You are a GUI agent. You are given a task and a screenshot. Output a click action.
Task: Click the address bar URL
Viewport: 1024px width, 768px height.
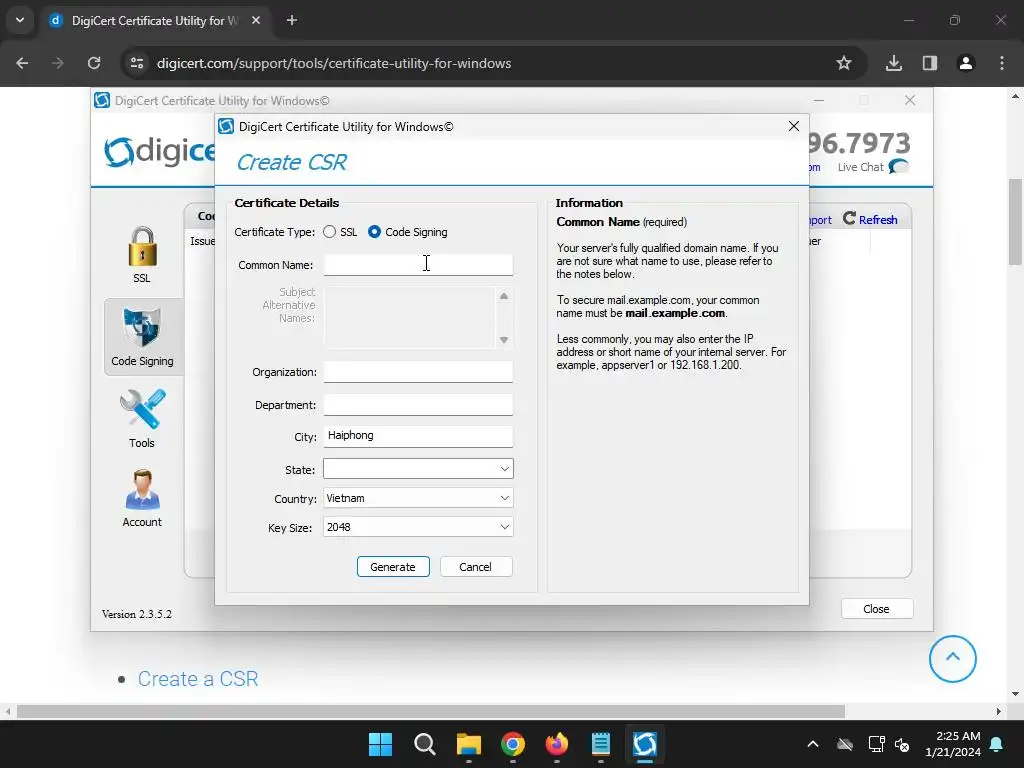click(x=334, y=63)
